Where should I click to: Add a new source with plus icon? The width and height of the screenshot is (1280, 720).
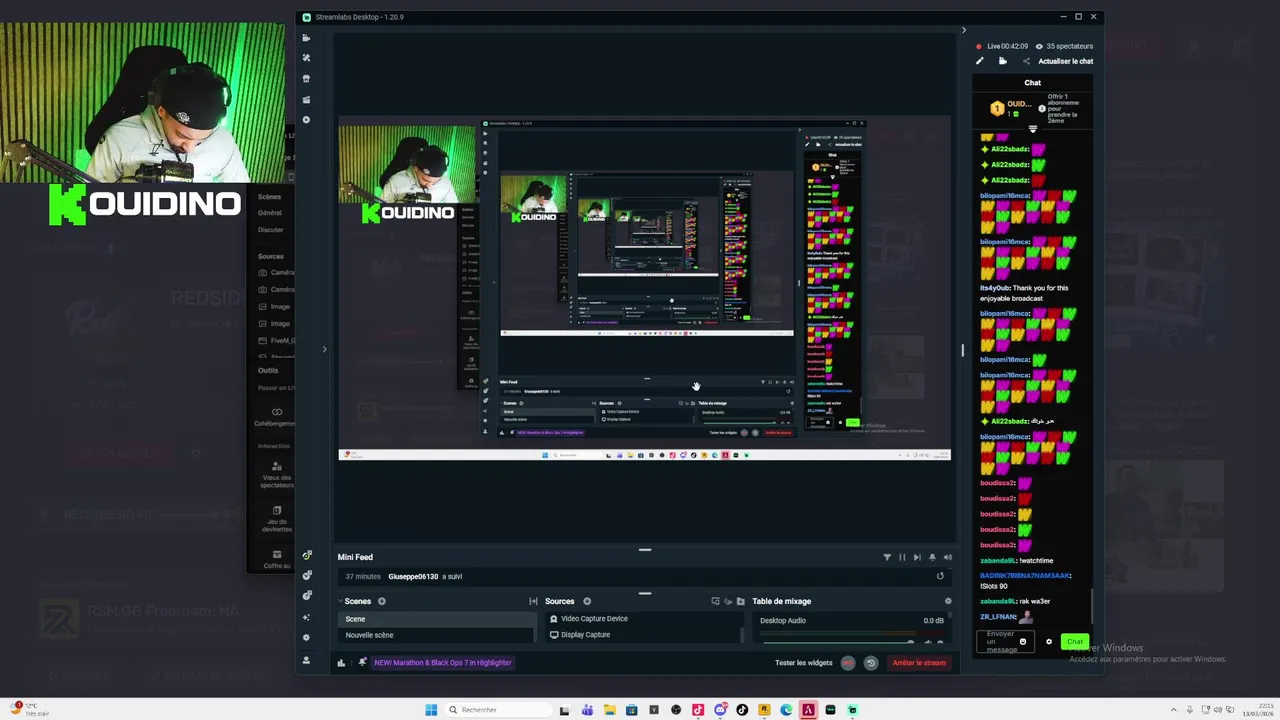point(587,601)
